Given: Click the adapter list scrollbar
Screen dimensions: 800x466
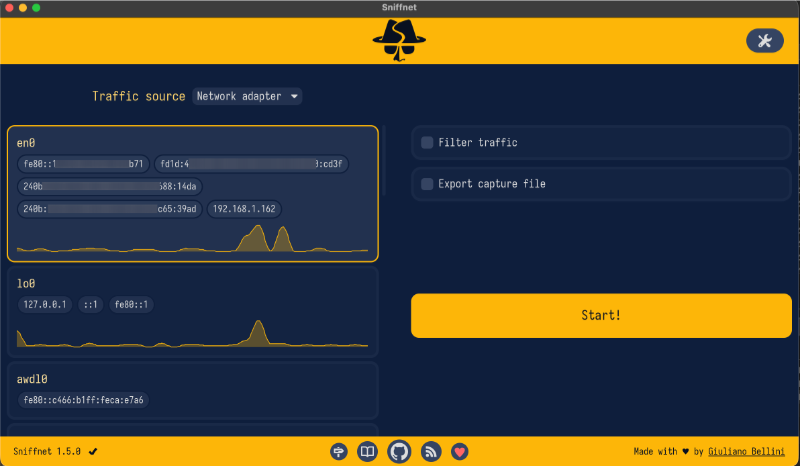Looking at the screenshot, I should point(384,161).
